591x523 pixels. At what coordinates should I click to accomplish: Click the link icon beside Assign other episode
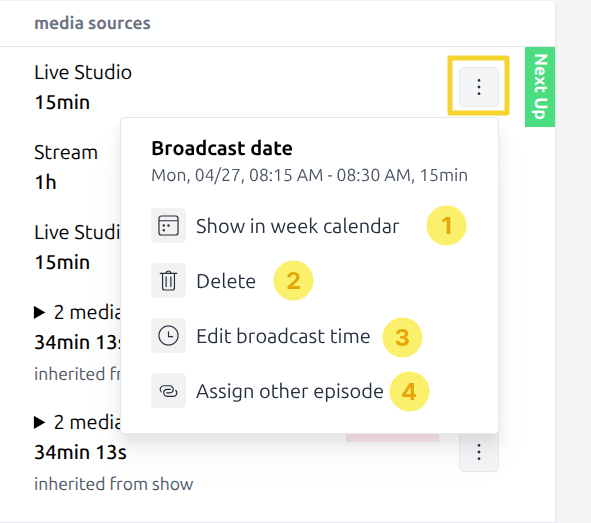point(168,391)
